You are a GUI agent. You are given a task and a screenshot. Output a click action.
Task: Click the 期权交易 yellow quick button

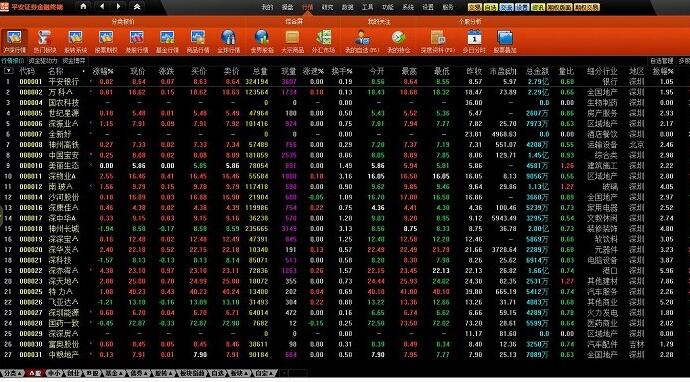click(586, 7)
